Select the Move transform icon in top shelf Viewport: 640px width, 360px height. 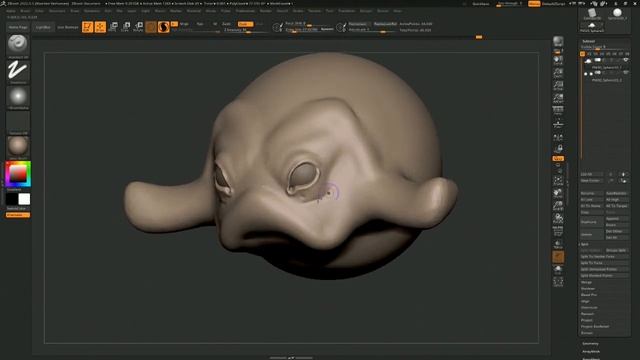pyautogui.click(x=113, y=27)
